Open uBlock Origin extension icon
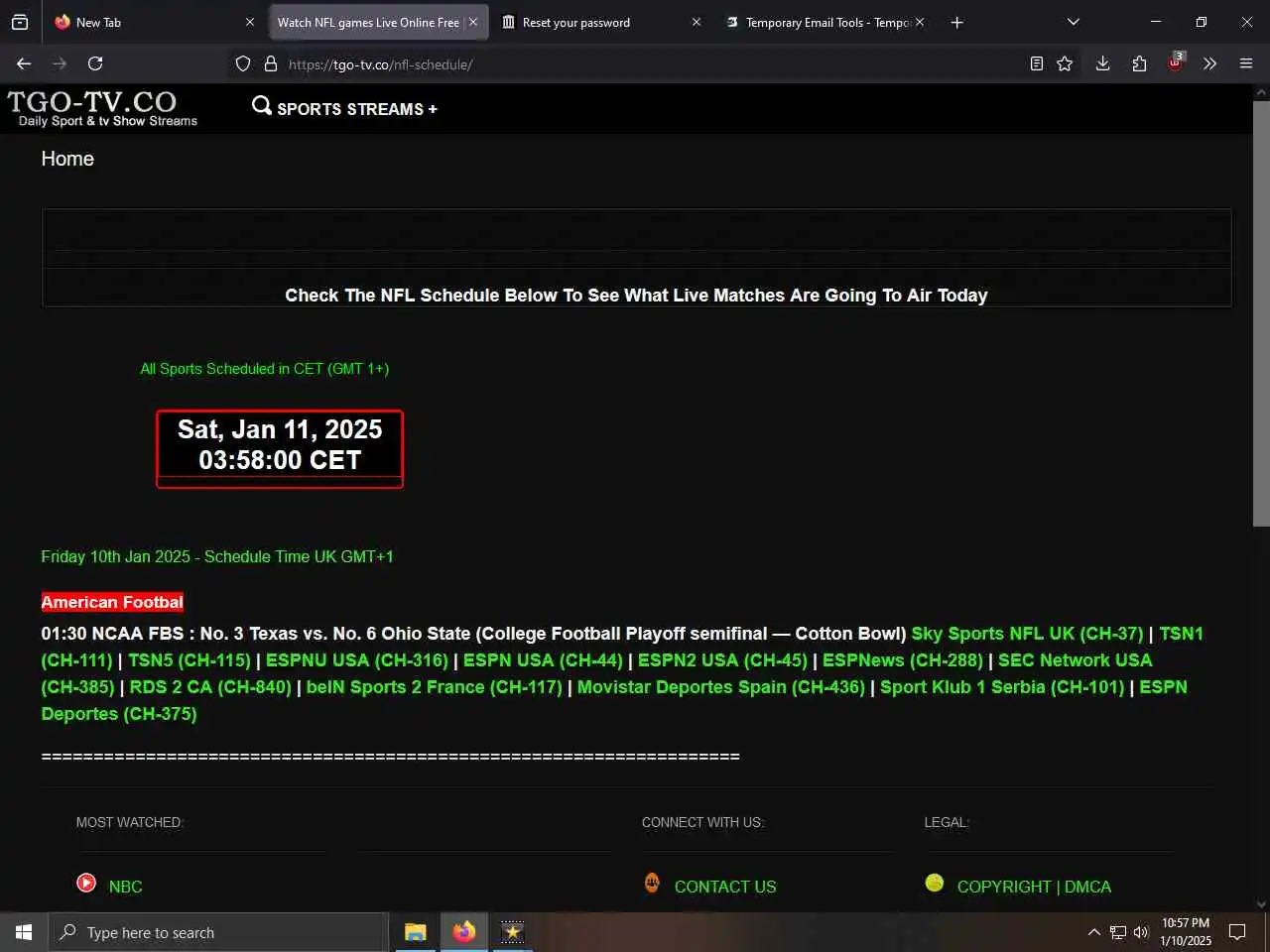1270x952 pixels. point(1176,61)
